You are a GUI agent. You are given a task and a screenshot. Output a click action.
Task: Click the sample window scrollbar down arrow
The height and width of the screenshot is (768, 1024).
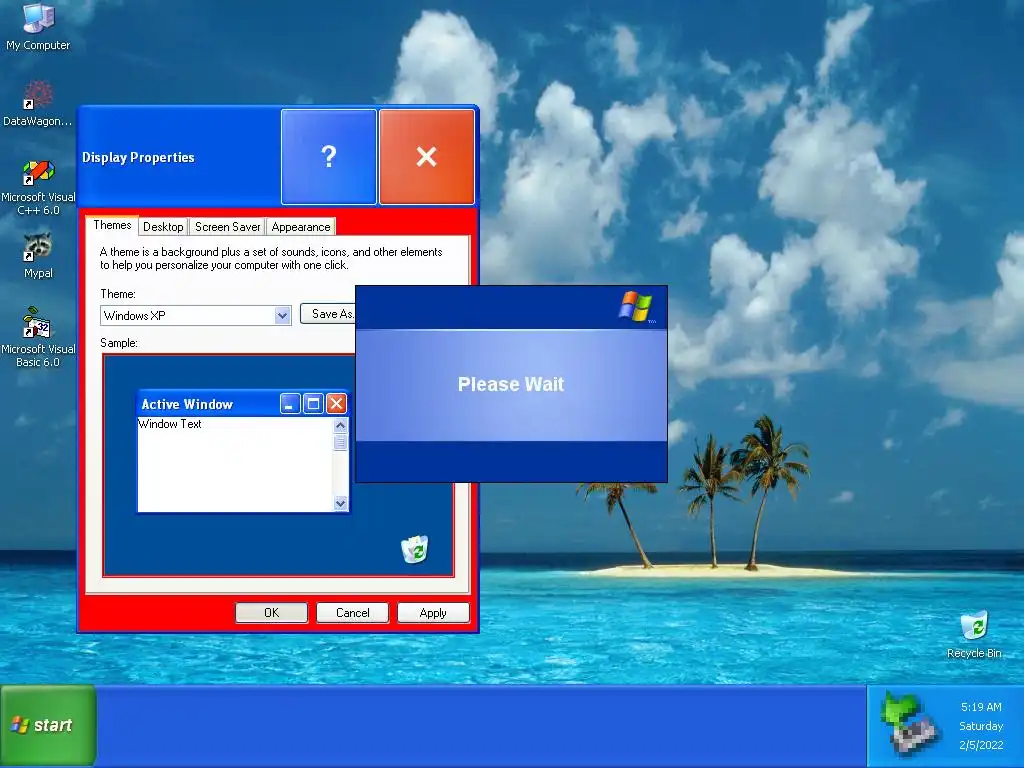[340, 503]
